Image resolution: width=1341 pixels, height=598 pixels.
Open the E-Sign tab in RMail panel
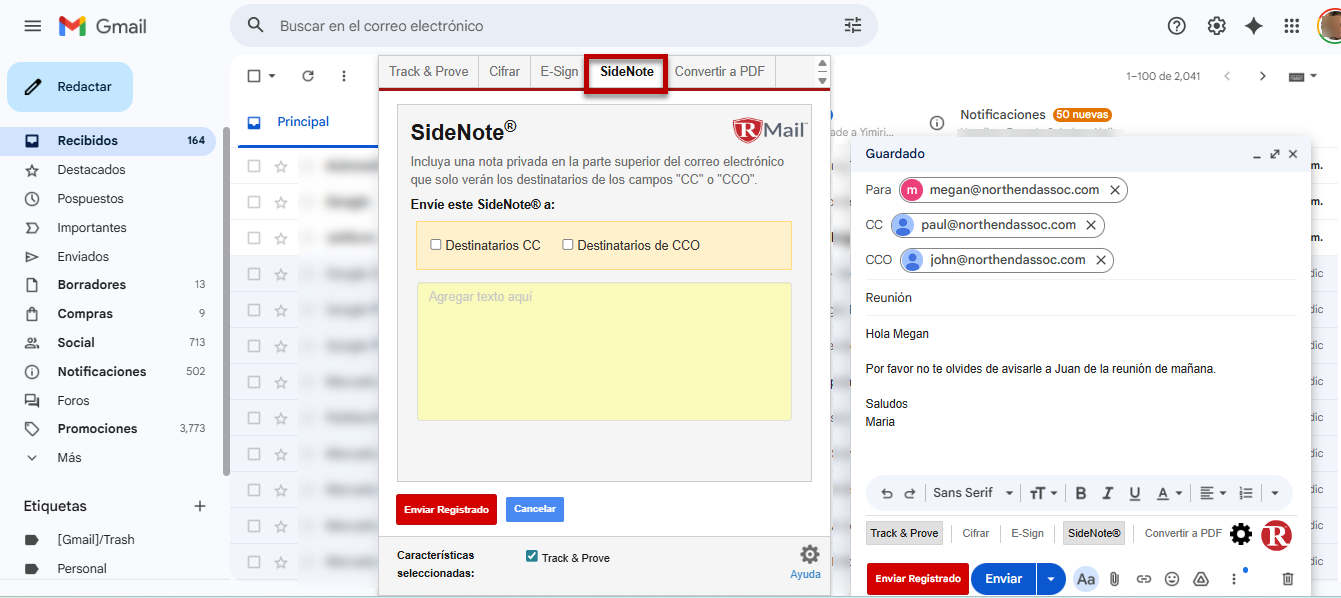(x=559, y=72)
